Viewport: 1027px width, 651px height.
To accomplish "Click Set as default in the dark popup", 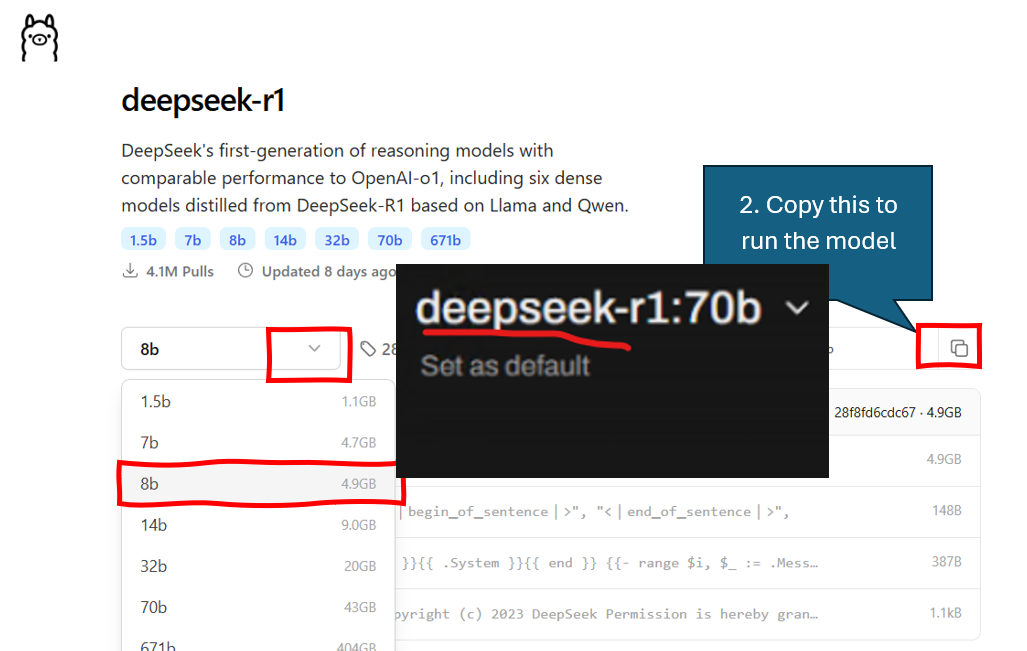I will 505,365.
